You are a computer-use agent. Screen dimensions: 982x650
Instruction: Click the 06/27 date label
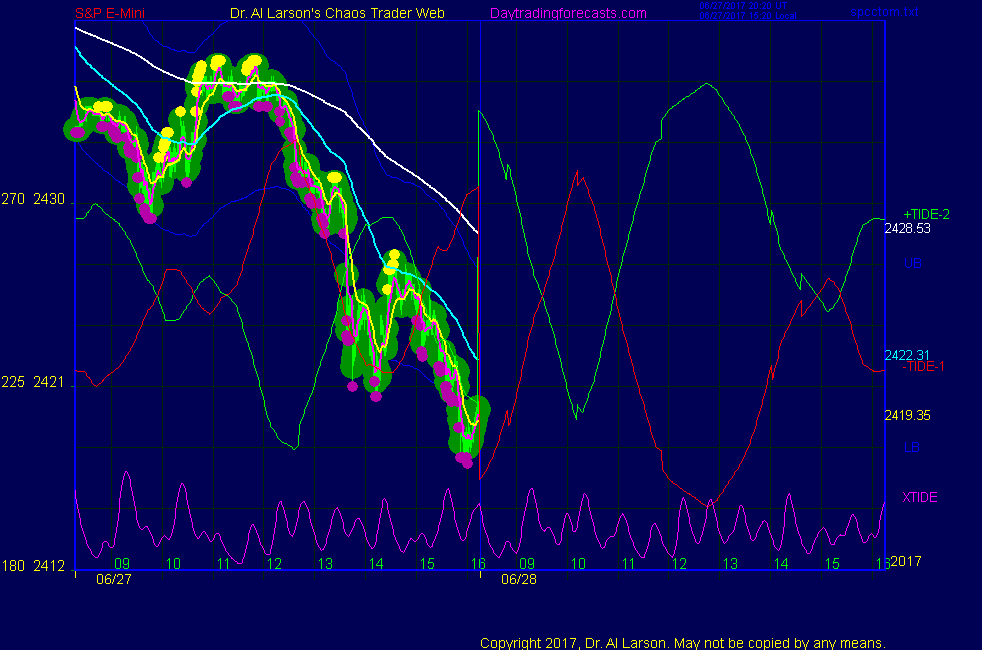[114, 579]
